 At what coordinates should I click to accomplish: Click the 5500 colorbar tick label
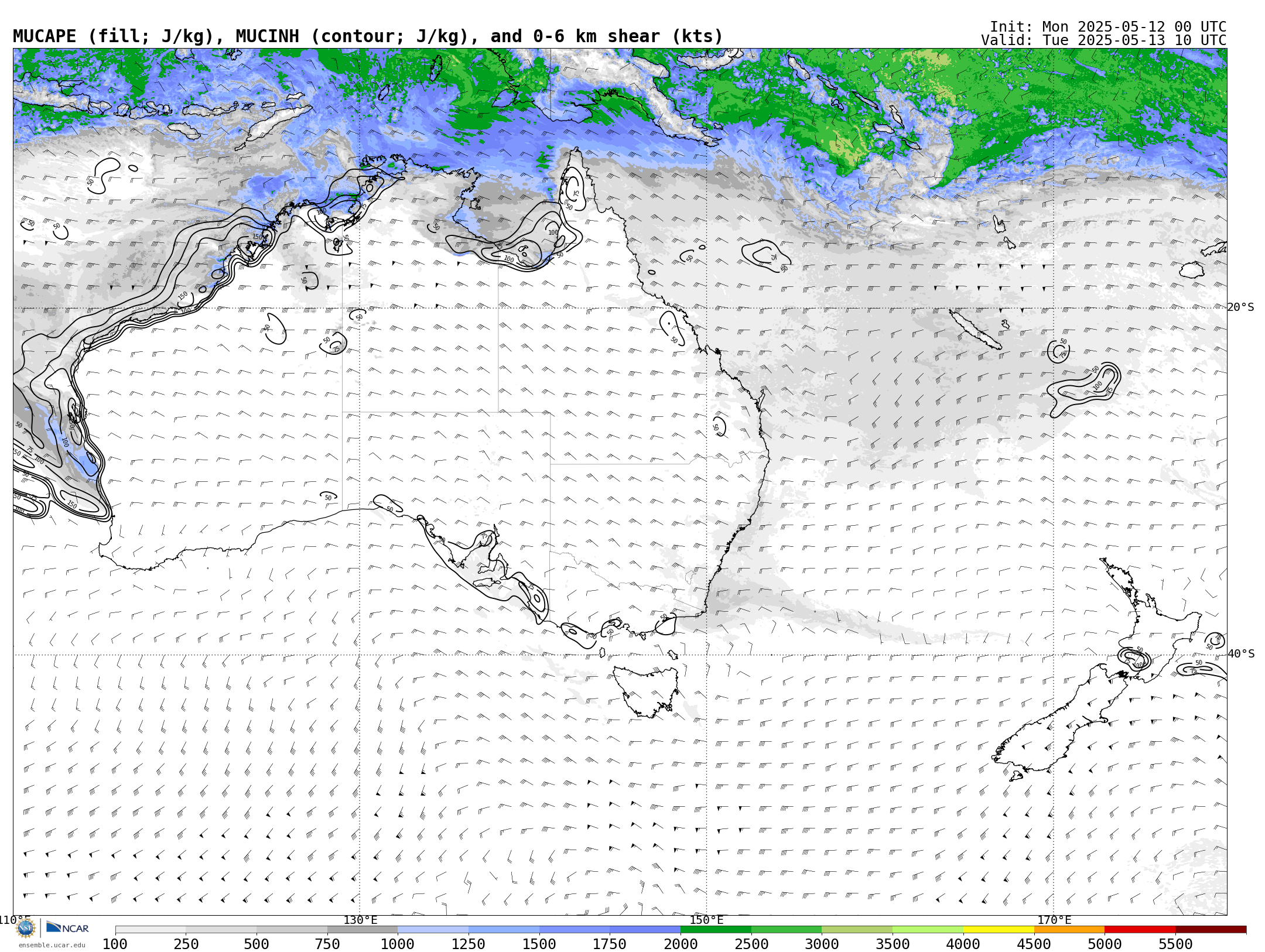coord(1175,944)
